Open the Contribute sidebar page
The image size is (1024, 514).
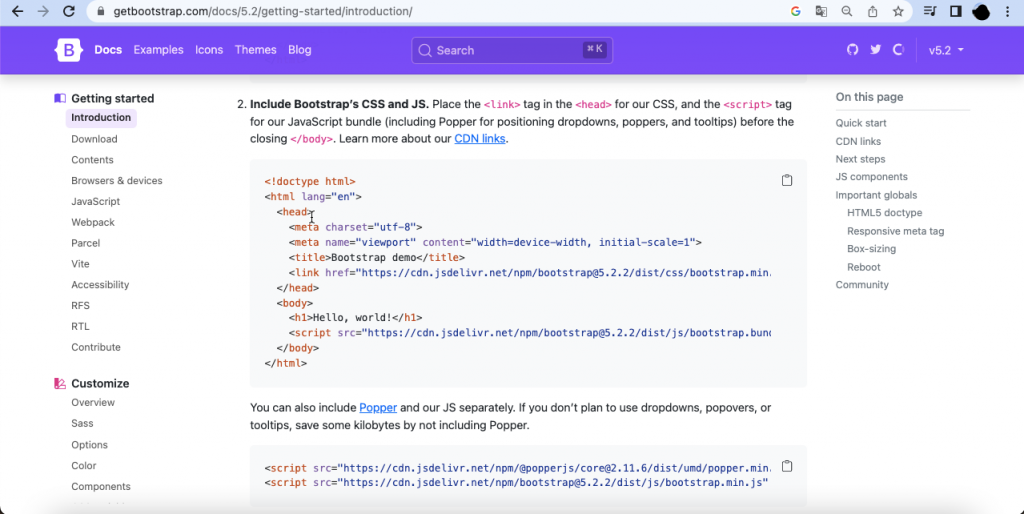(96, 347)
